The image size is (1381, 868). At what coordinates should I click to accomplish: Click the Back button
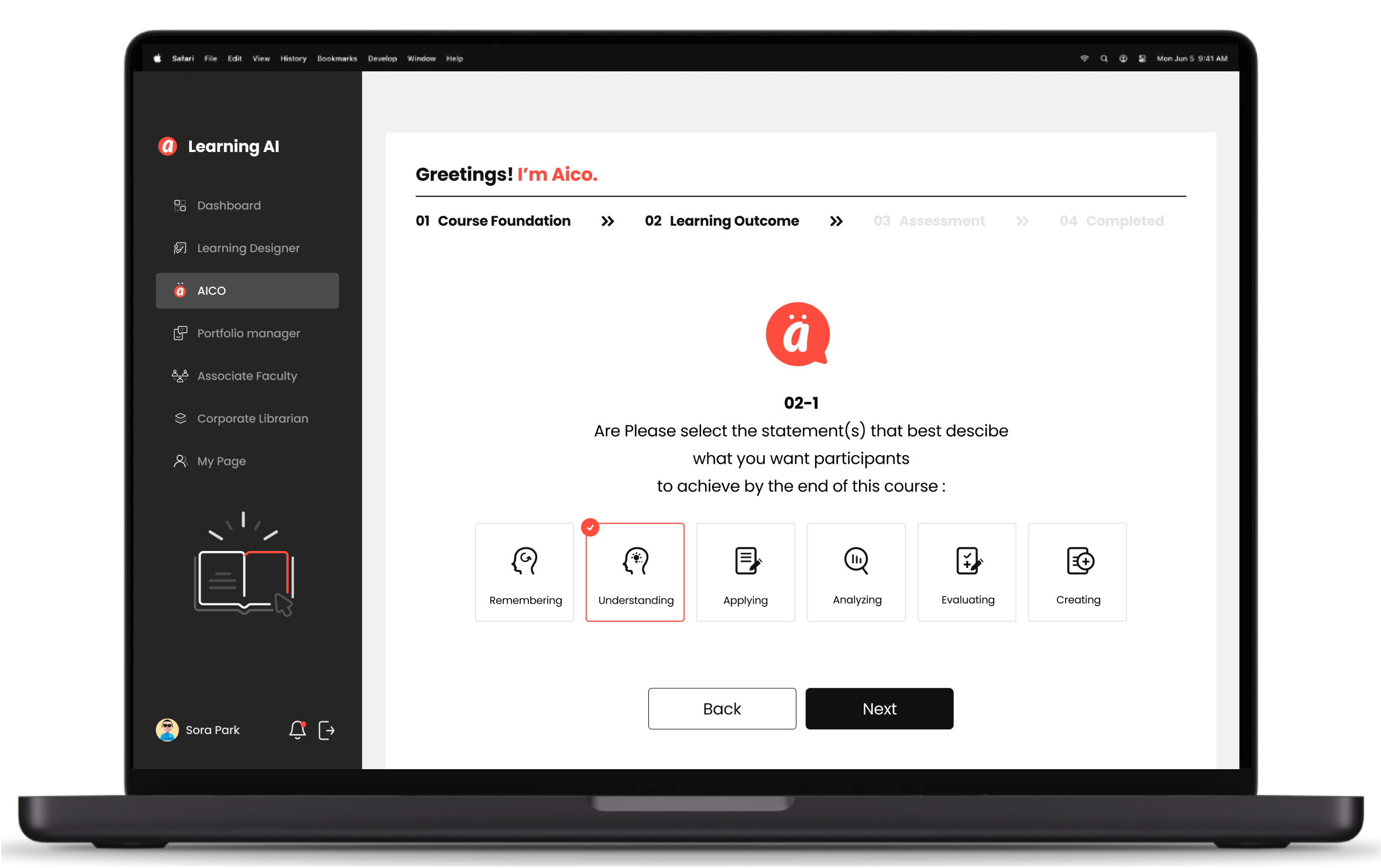pos(721,708)
